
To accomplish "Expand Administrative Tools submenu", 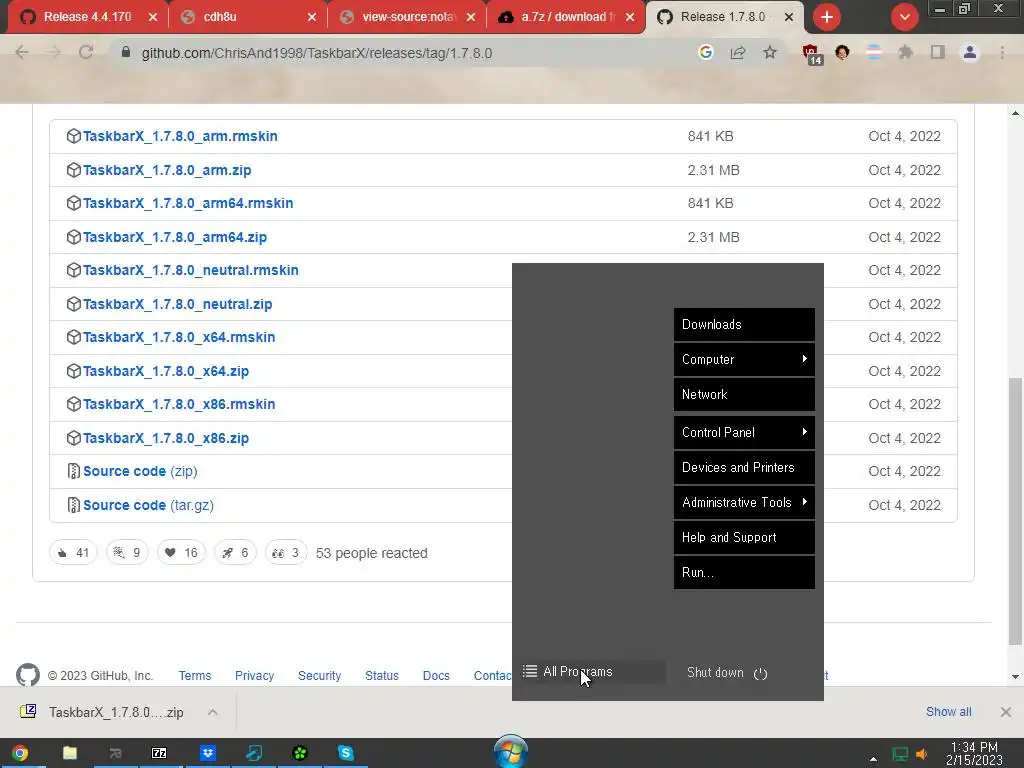I will click(744, 502).
